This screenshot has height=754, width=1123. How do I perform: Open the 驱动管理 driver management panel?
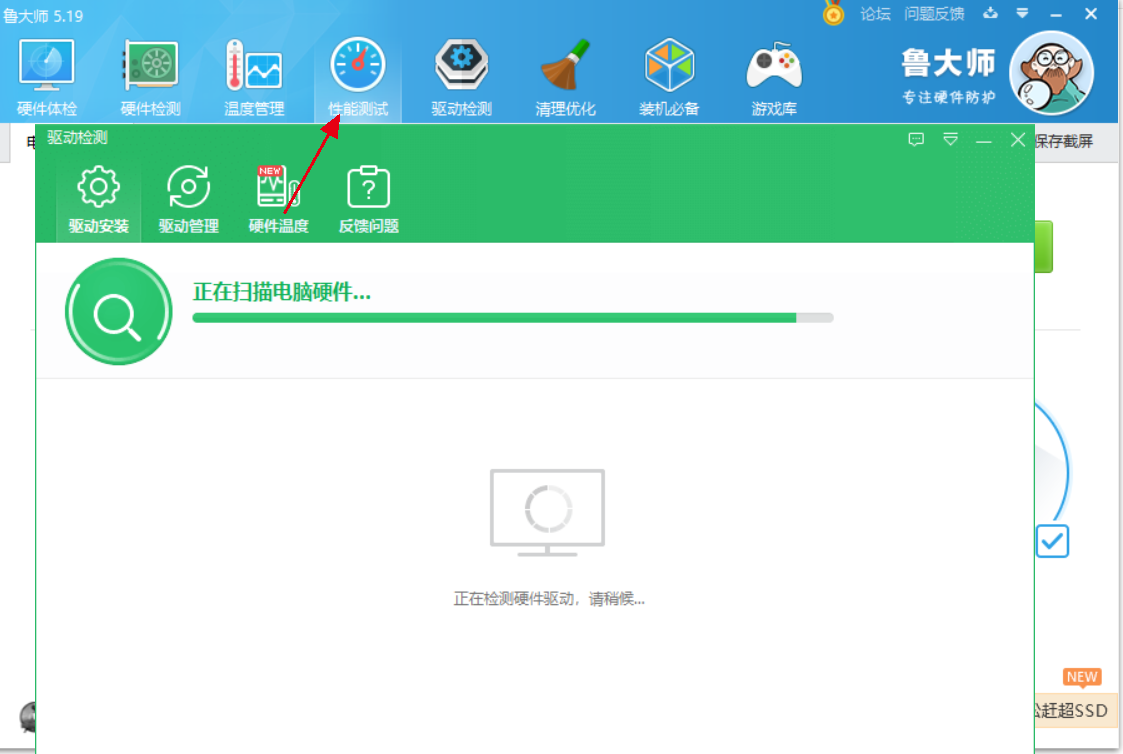coord(186,197)
